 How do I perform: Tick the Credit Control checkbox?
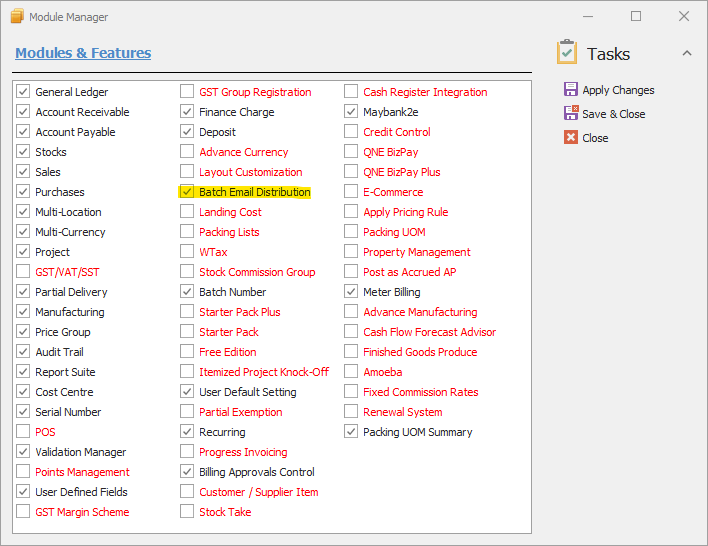coord(351,131)
